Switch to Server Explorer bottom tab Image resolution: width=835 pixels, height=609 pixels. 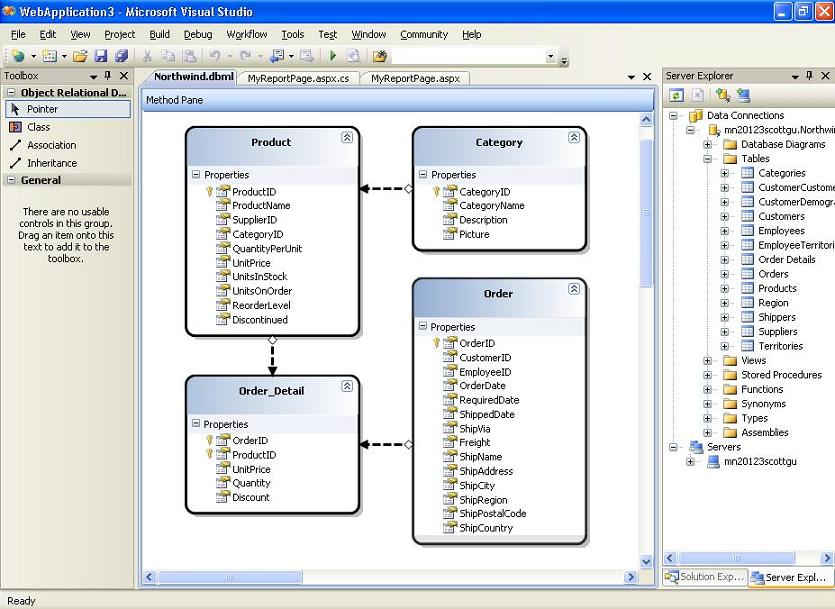coord(791,577)
